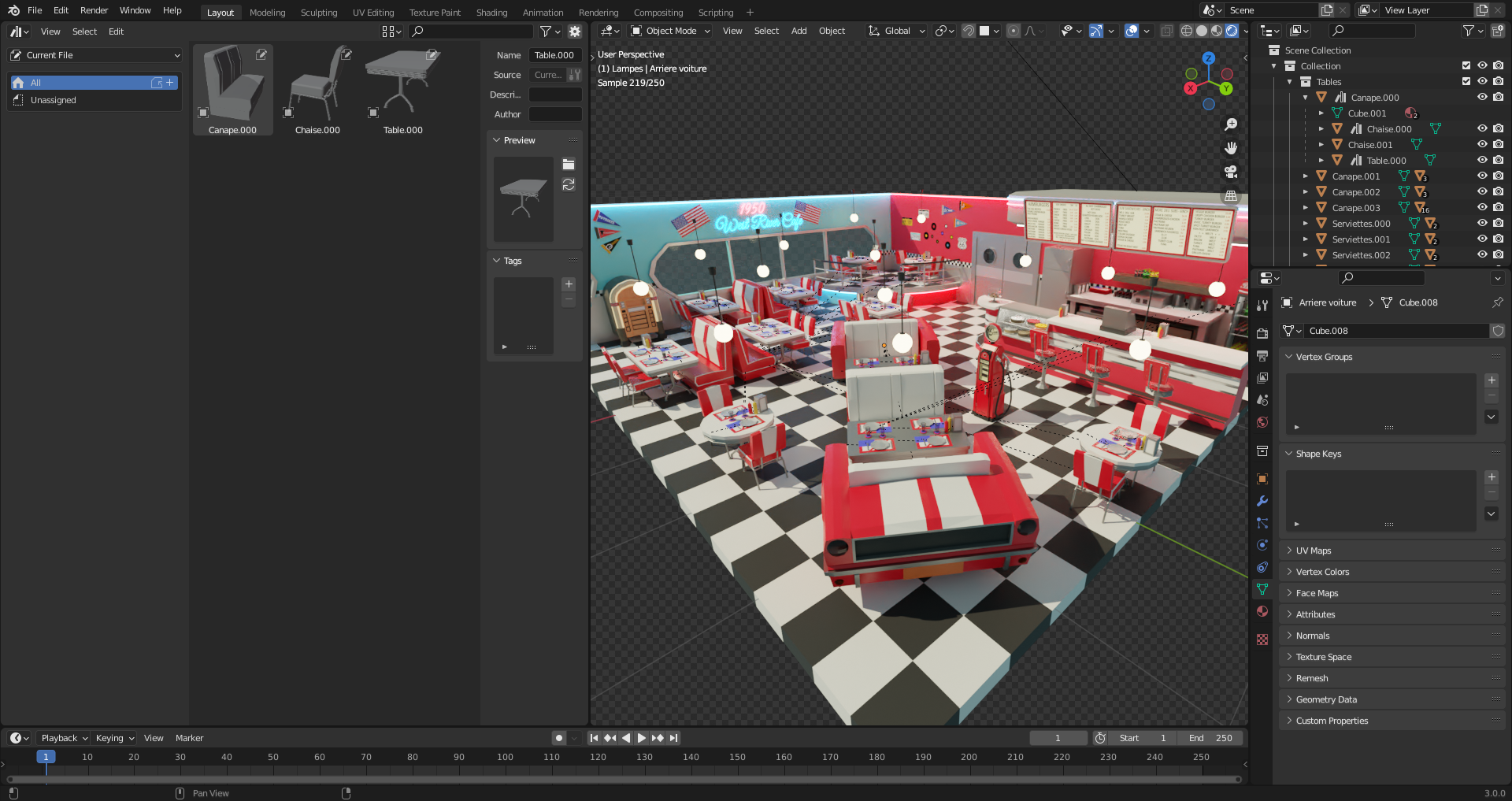Toggle camera view icon in viewport
The height and width of the screenshot is (801, 1512).
coord(1231,172)
